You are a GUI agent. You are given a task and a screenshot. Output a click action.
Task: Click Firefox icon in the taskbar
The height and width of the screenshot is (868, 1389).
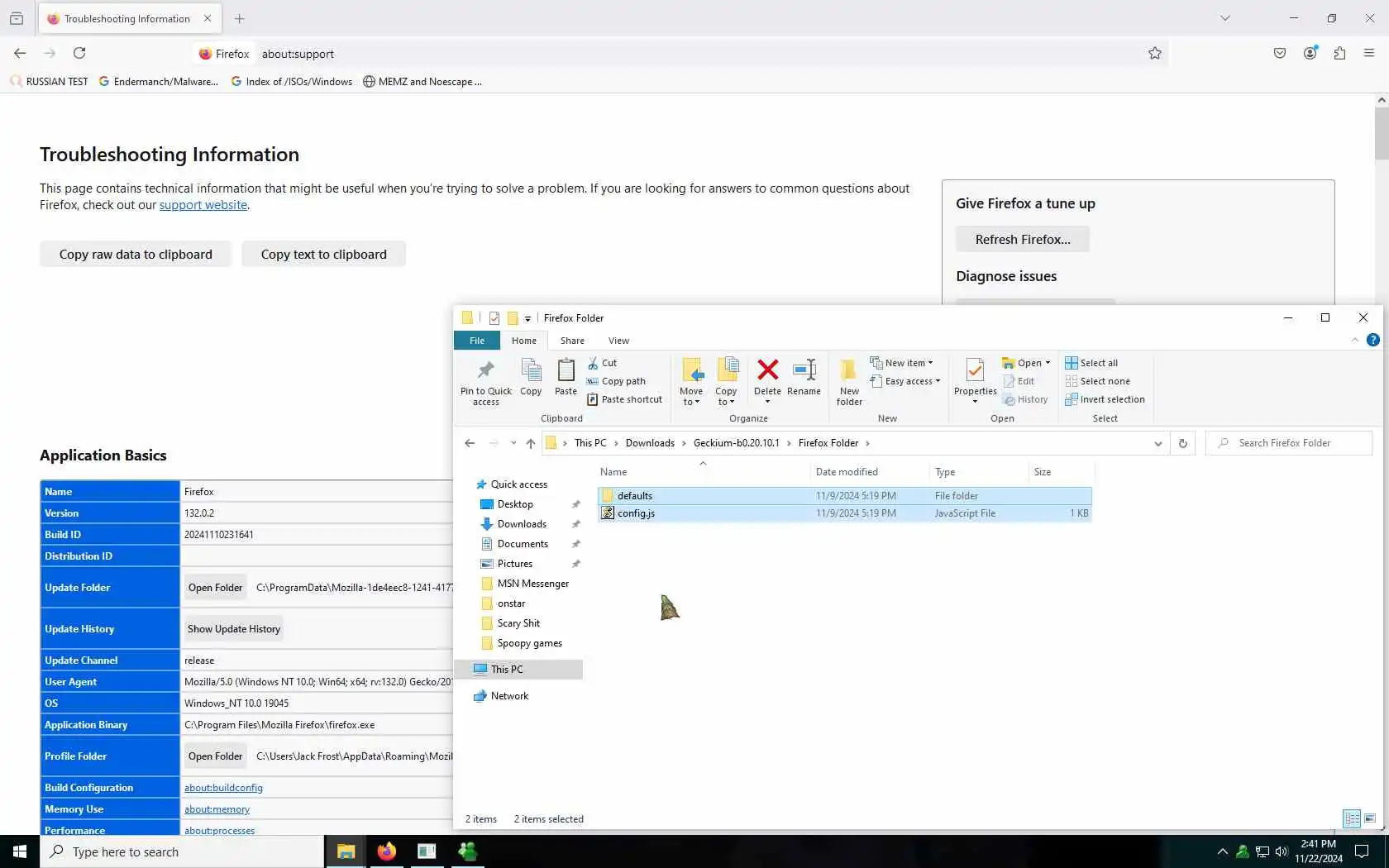[x=386, y=851]
